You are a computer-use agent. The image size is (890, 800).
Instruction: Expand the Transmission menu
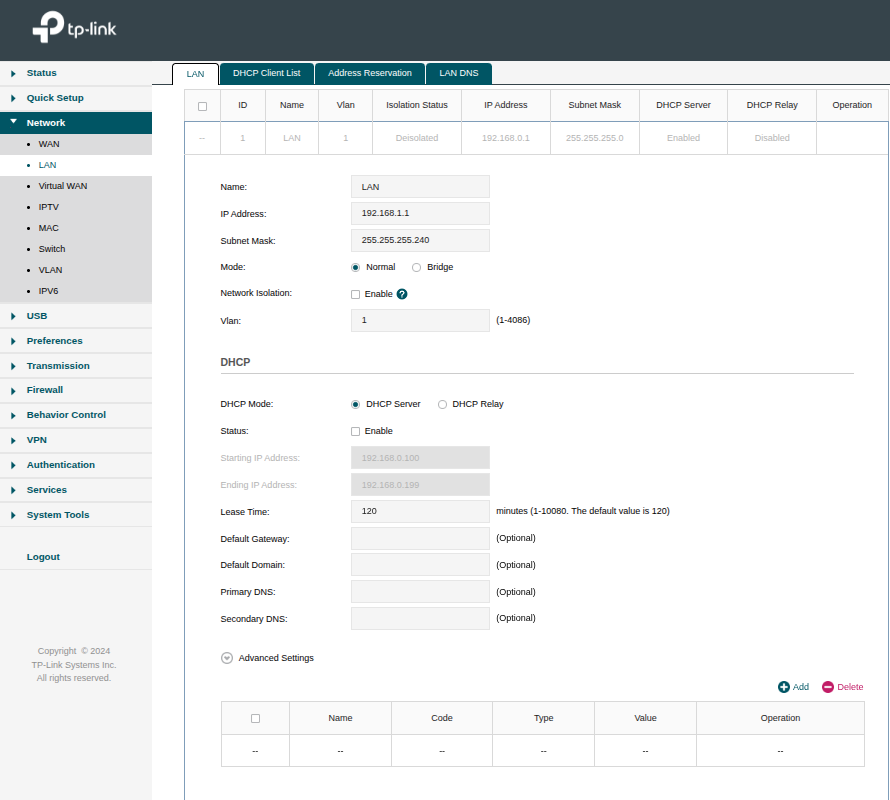(x=76, y=366)
